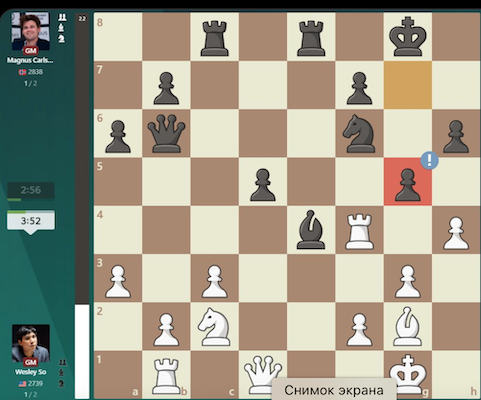Click the Снимок экрана tooltip label
The height and width of the screenshot is (400, 481).
click(334, 390)
